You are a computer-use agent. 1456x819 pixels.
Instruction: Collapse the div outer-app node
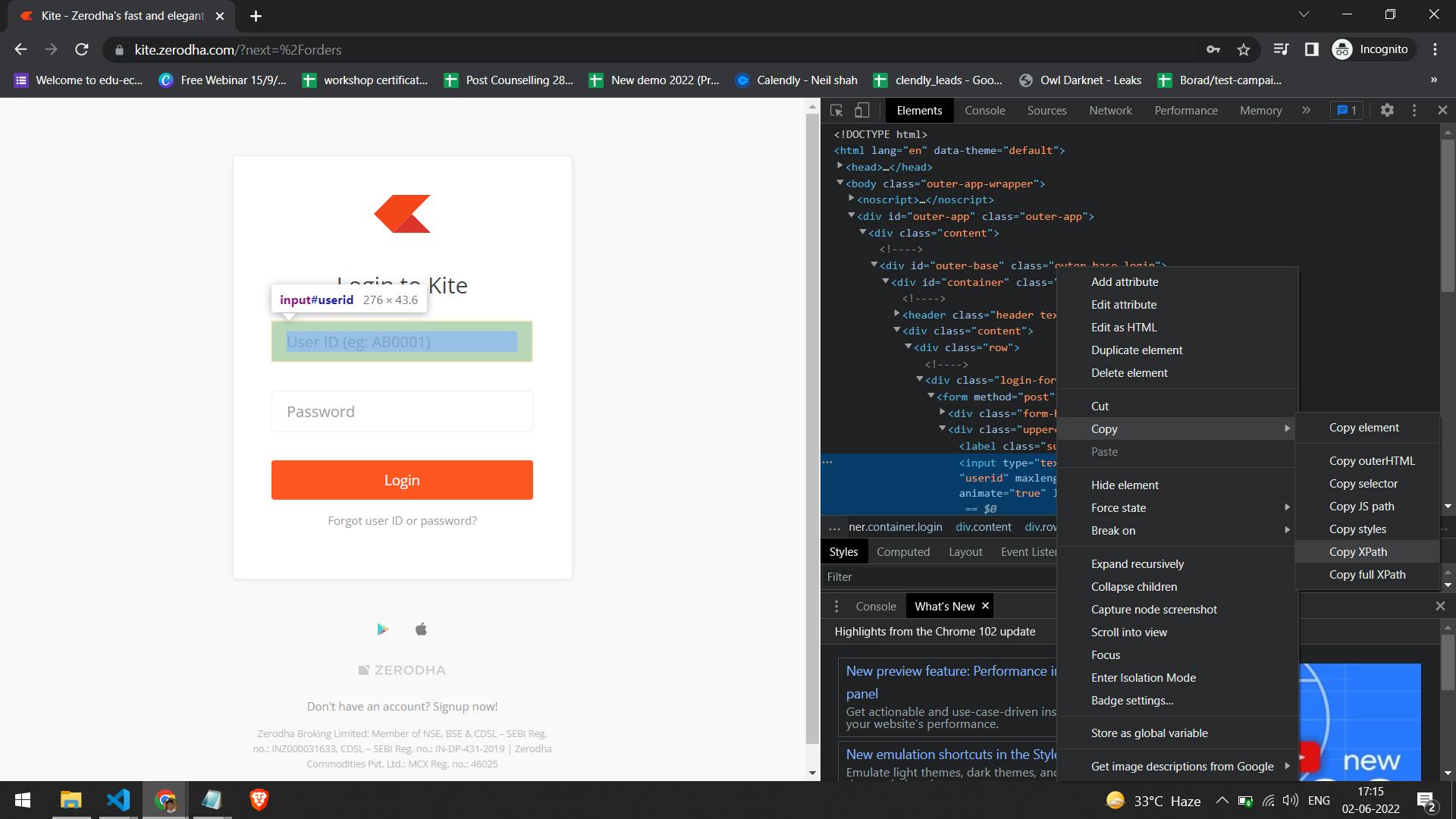pos(852,215)
